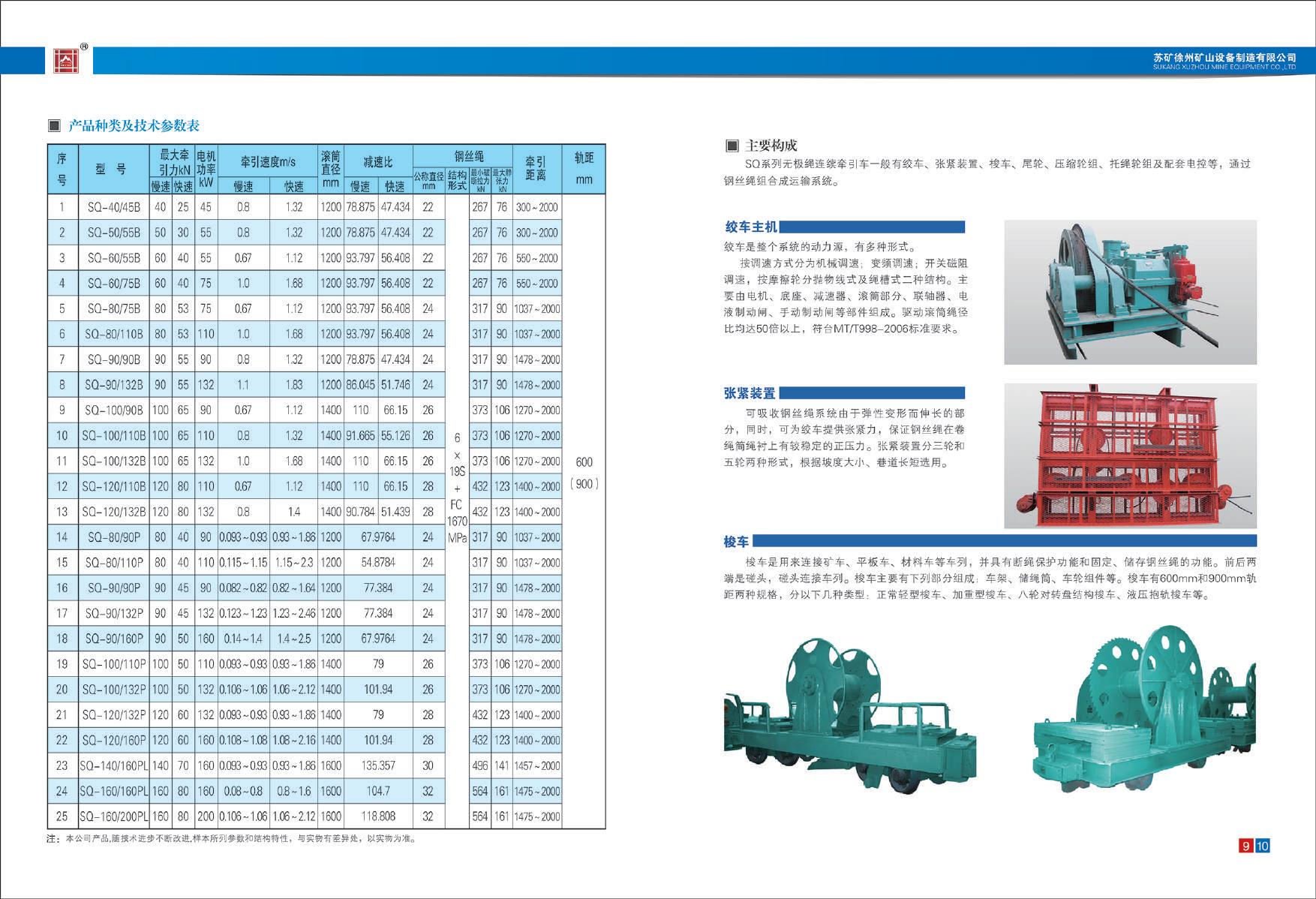Click the red page number 9

[1245, 846]
